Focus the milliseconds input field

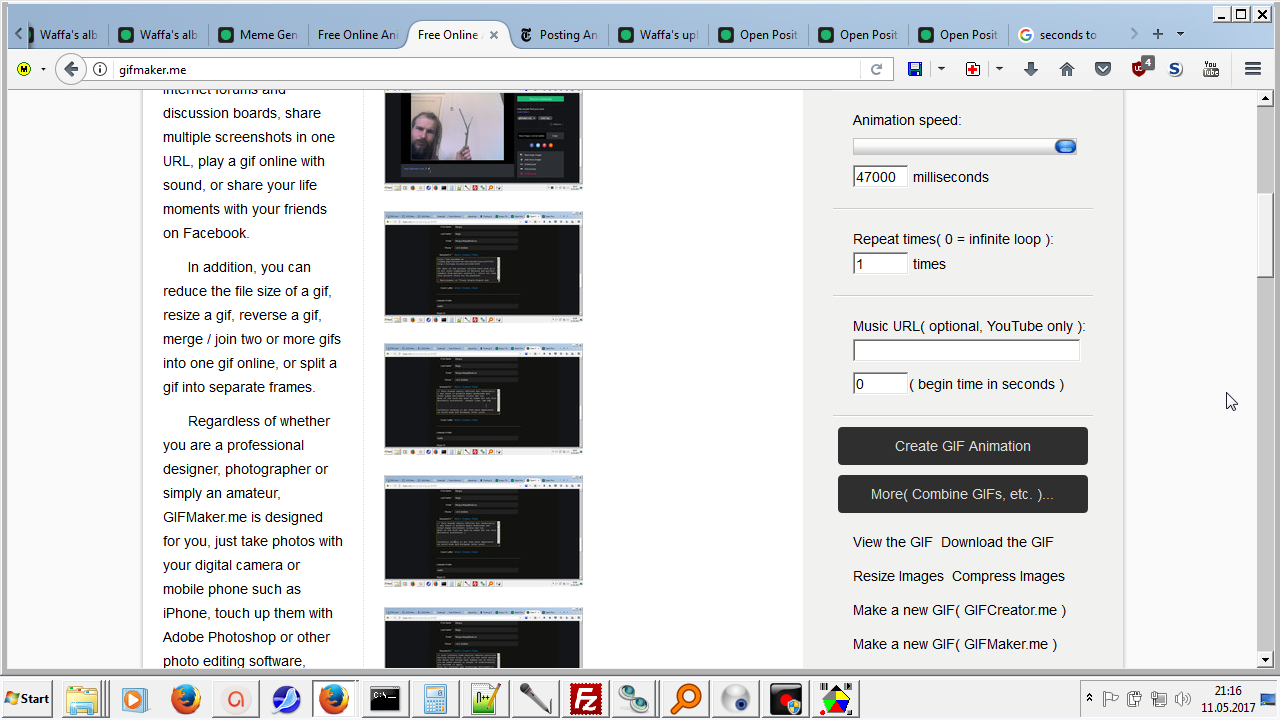pyautogui.click(x=880, y=177)
